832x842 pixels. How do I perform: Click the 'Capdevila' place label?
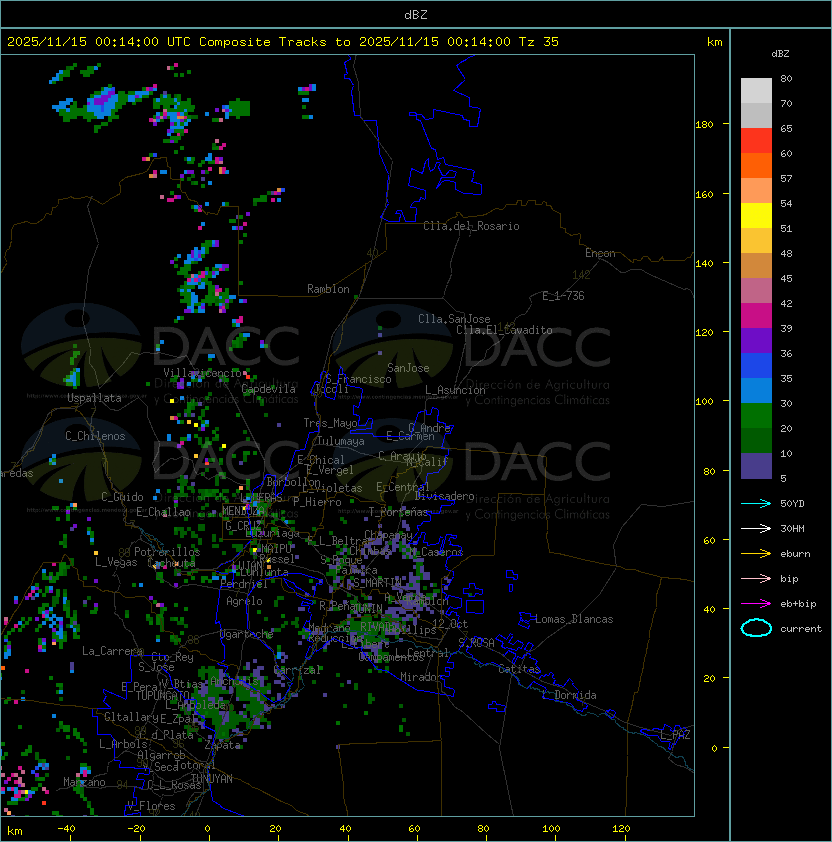269,389
